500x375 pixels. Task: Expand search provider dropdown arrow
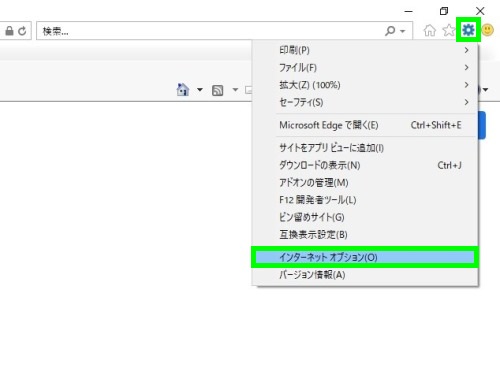point(403,31)
